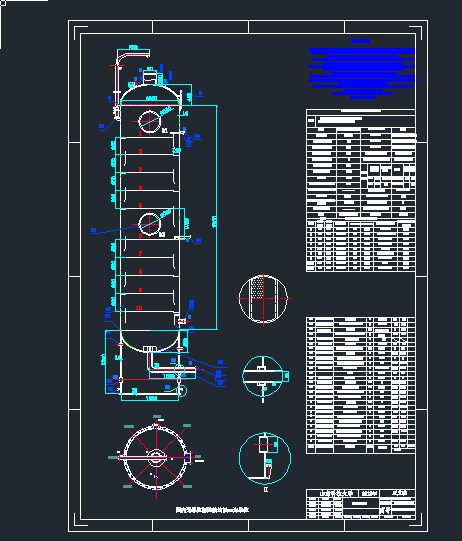The width and height of the screenshot is (462, 541).
Task: Select the lower manhole circle on the tower
Action: pyautogui.click(x=149, y=224)
